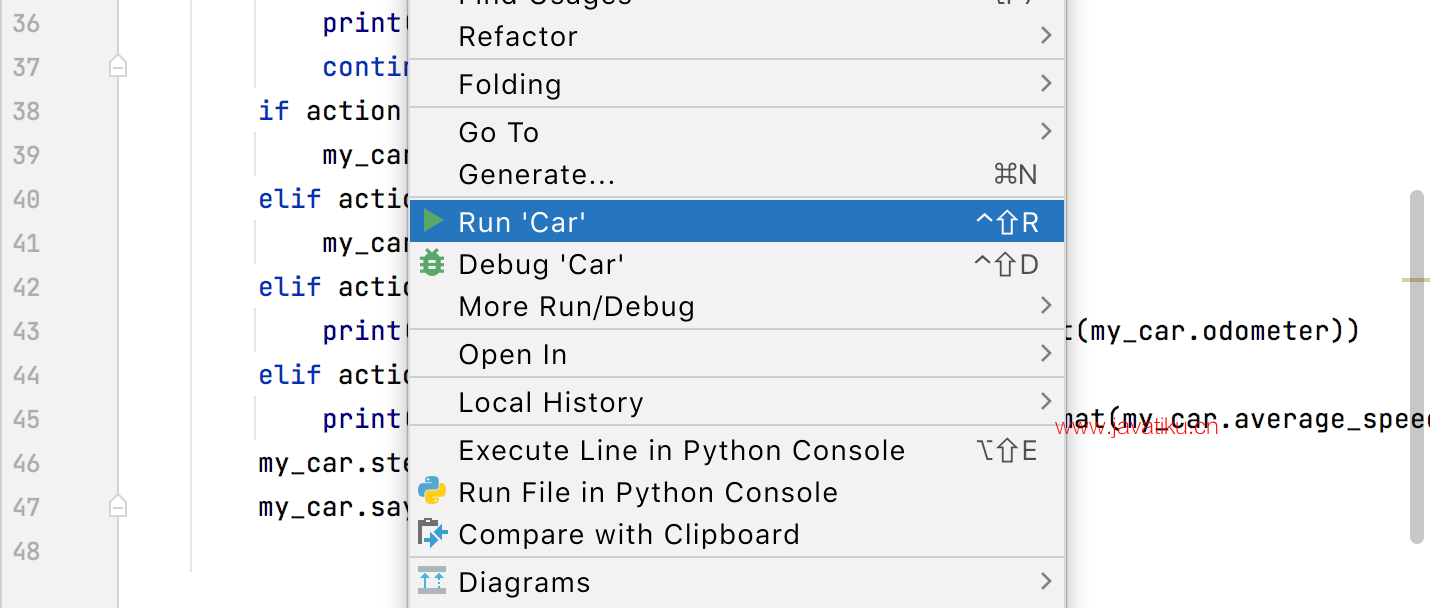Show the Local History submenu

tap(737, 402)
